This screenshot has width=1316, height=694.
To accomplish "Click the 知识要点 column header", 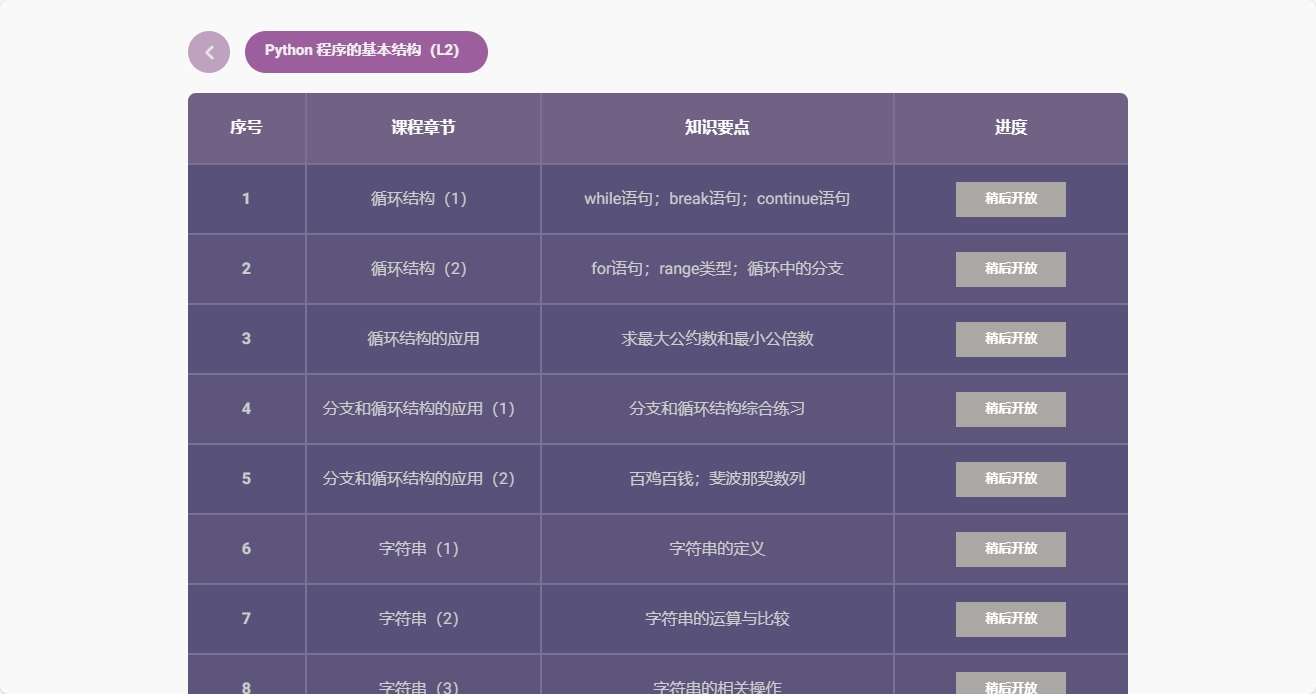I will pyautogui.click(x=717, y=128).
